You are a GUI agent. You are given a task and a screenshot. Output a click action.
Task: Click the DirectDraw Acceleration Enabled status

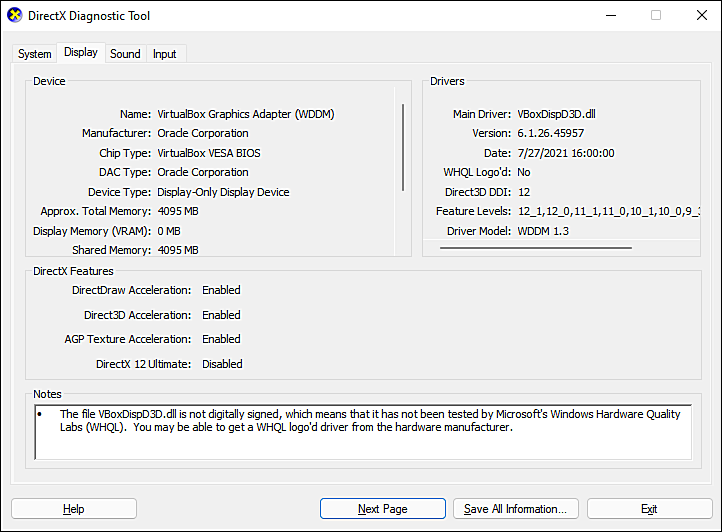(221, 290)
